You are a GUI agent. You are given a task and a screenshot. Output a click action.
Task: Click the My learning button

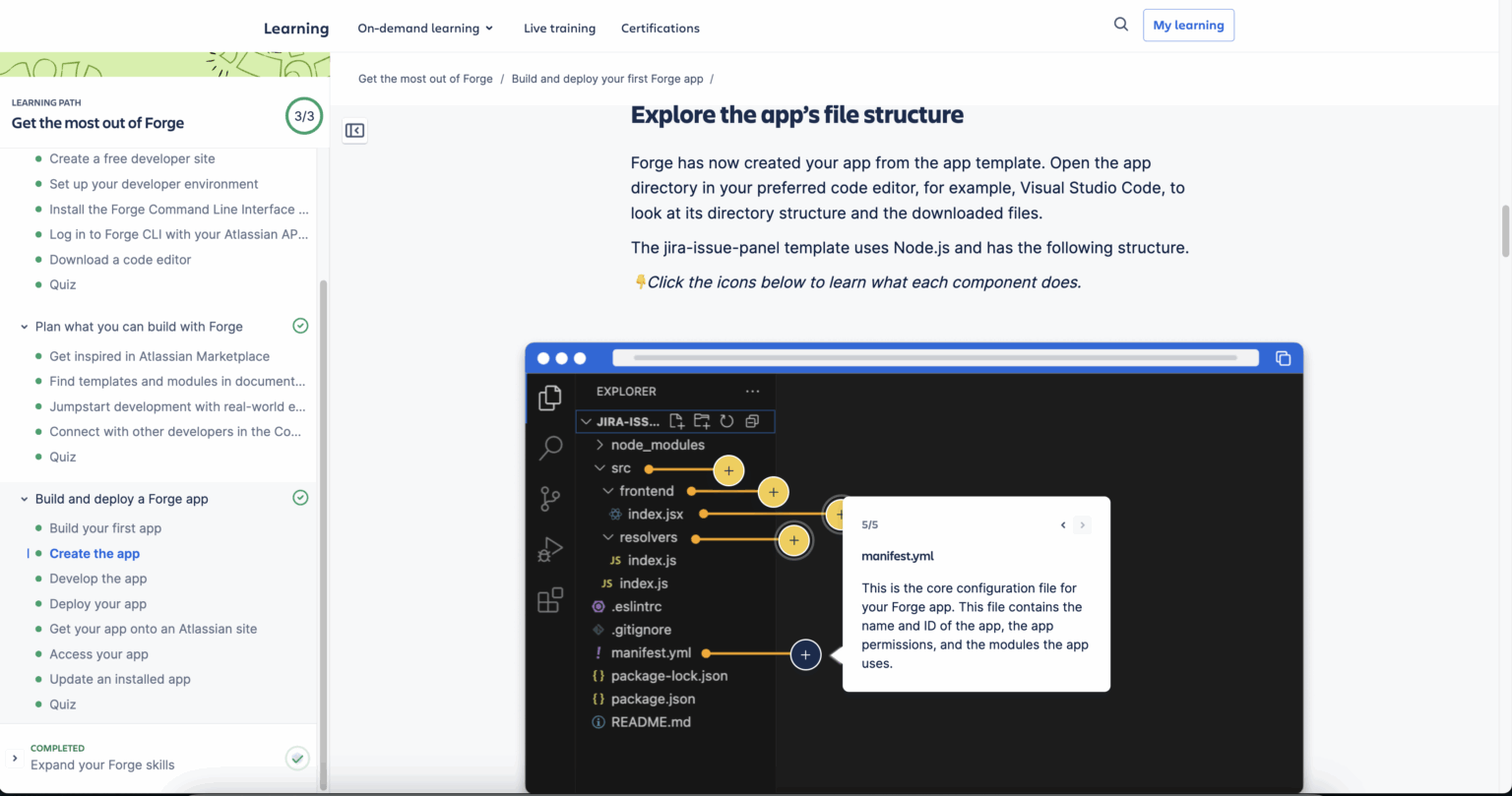click(x=1188, y=25)
